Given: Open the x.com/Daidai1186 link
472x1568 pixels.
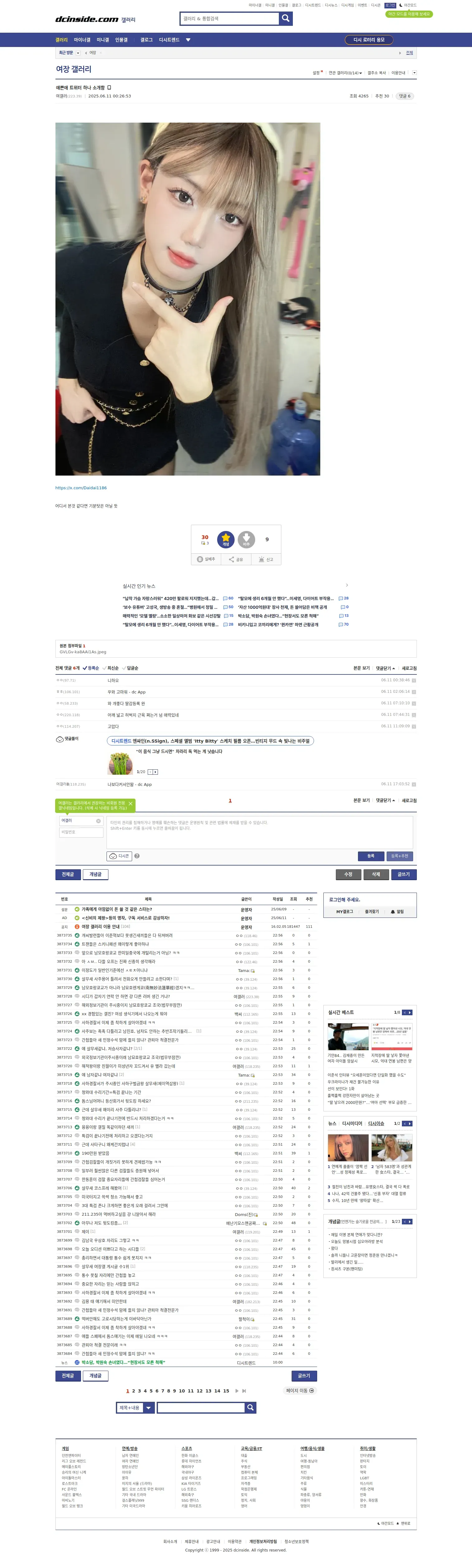Looking at the screenshot, I should (x=81, y=488).
